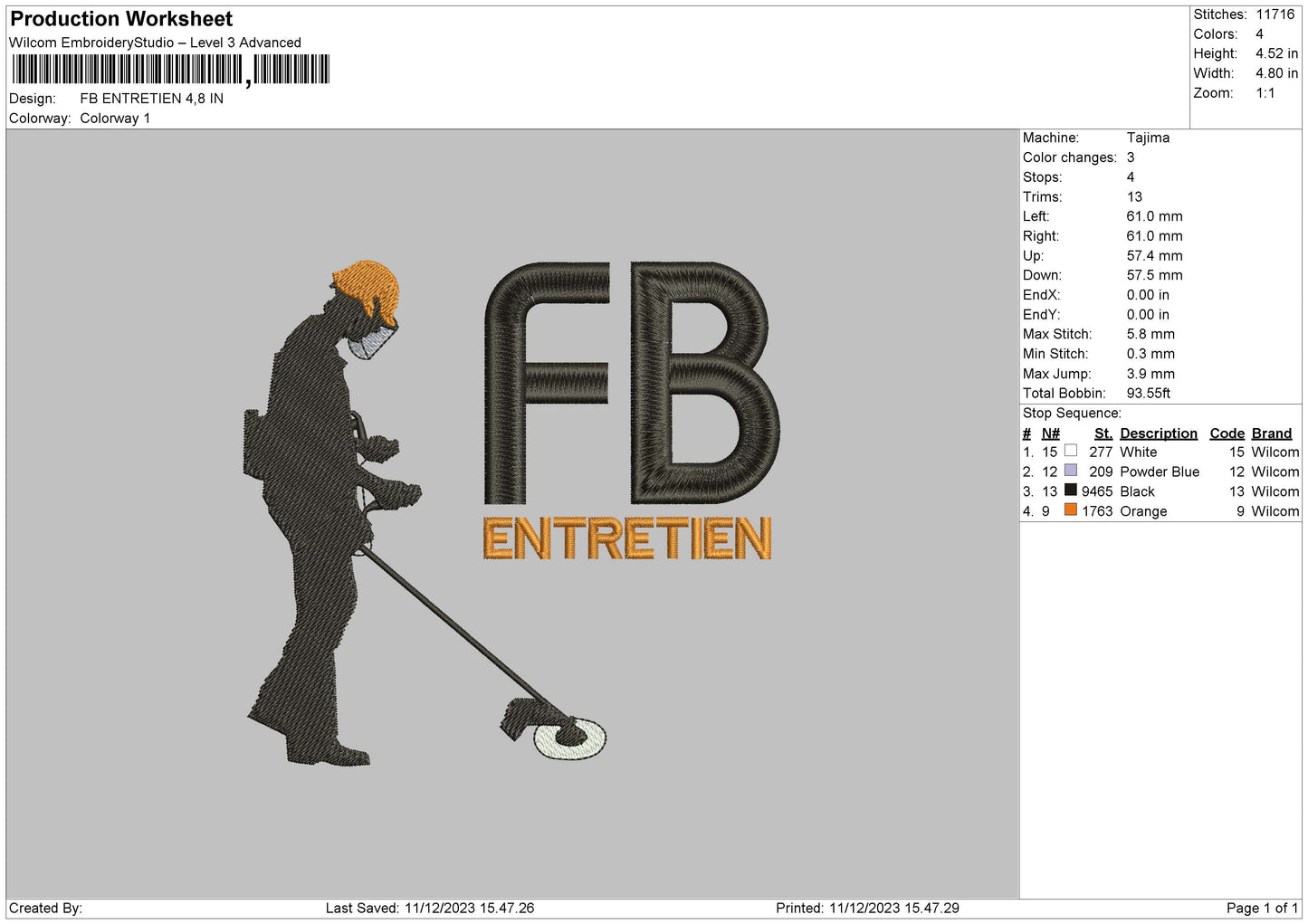Click the 'Brand' column header
The image size is (1308, 924).
[1272, 433]
